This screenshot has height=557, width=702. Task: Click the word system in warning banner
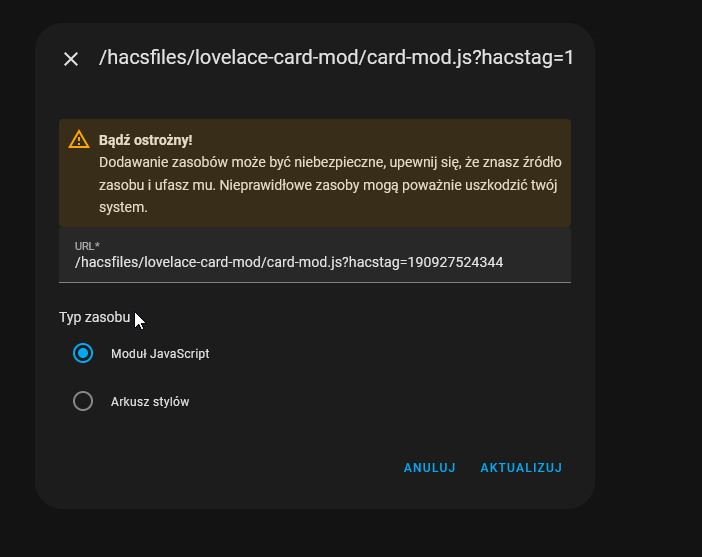click(x=123, y=207)
